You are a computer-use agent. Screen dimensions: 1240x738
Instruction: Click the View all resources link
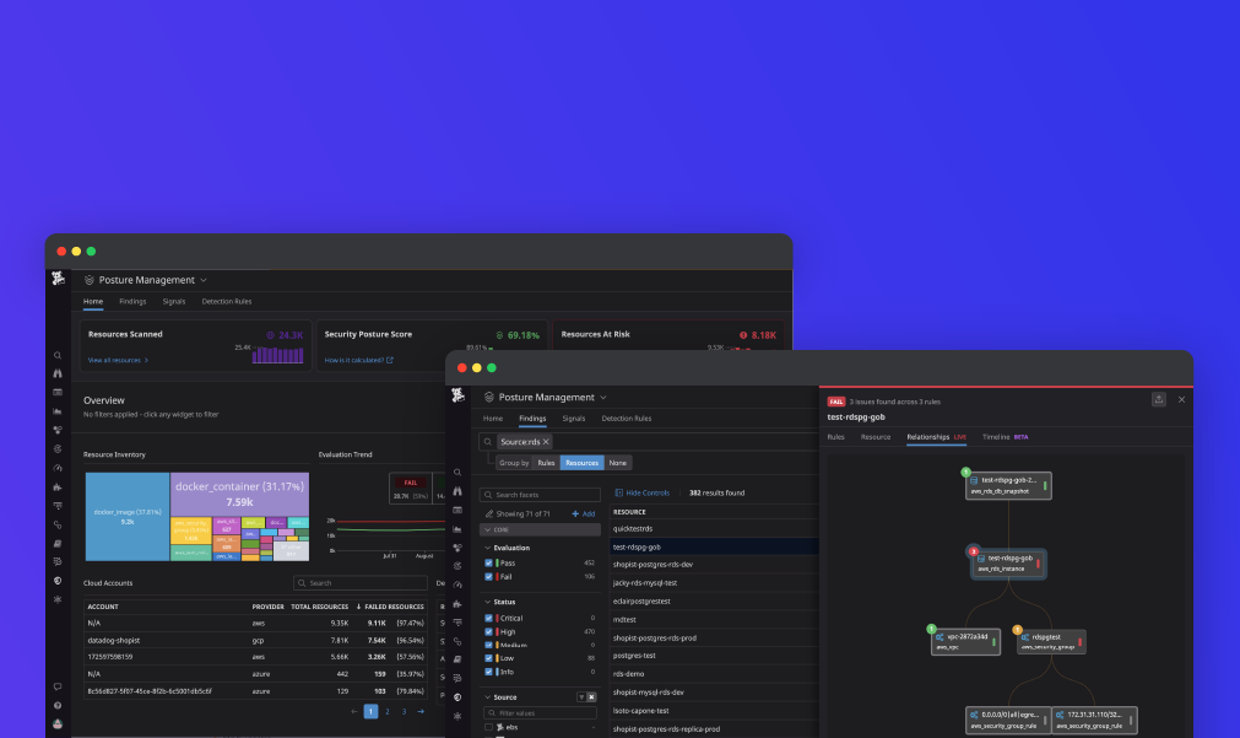pyautogui.click(x=117, y=360)
